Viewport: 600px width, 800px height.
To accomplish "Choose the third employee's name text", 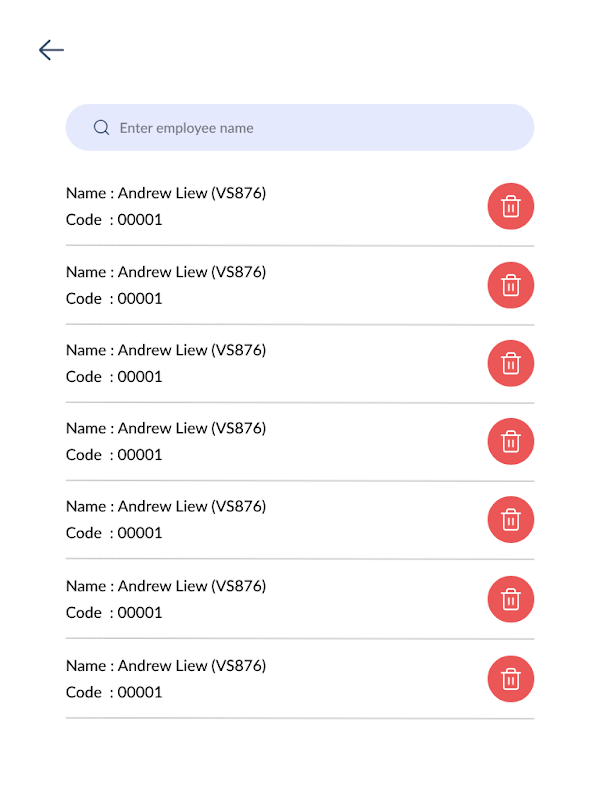I will pos(166,350).
